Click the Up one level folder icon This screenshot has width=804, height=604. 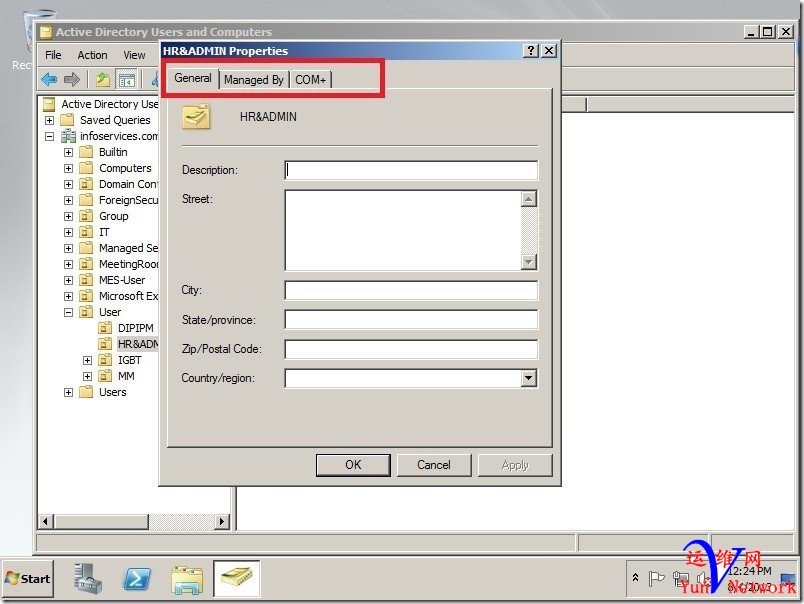[103, 79]
